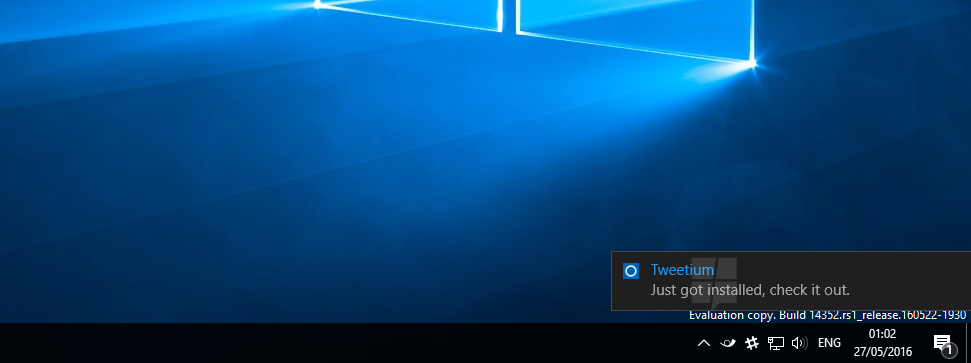Open the network connection tray icon
The height and width of the screenshot is (363, 971).
(776, 343)
